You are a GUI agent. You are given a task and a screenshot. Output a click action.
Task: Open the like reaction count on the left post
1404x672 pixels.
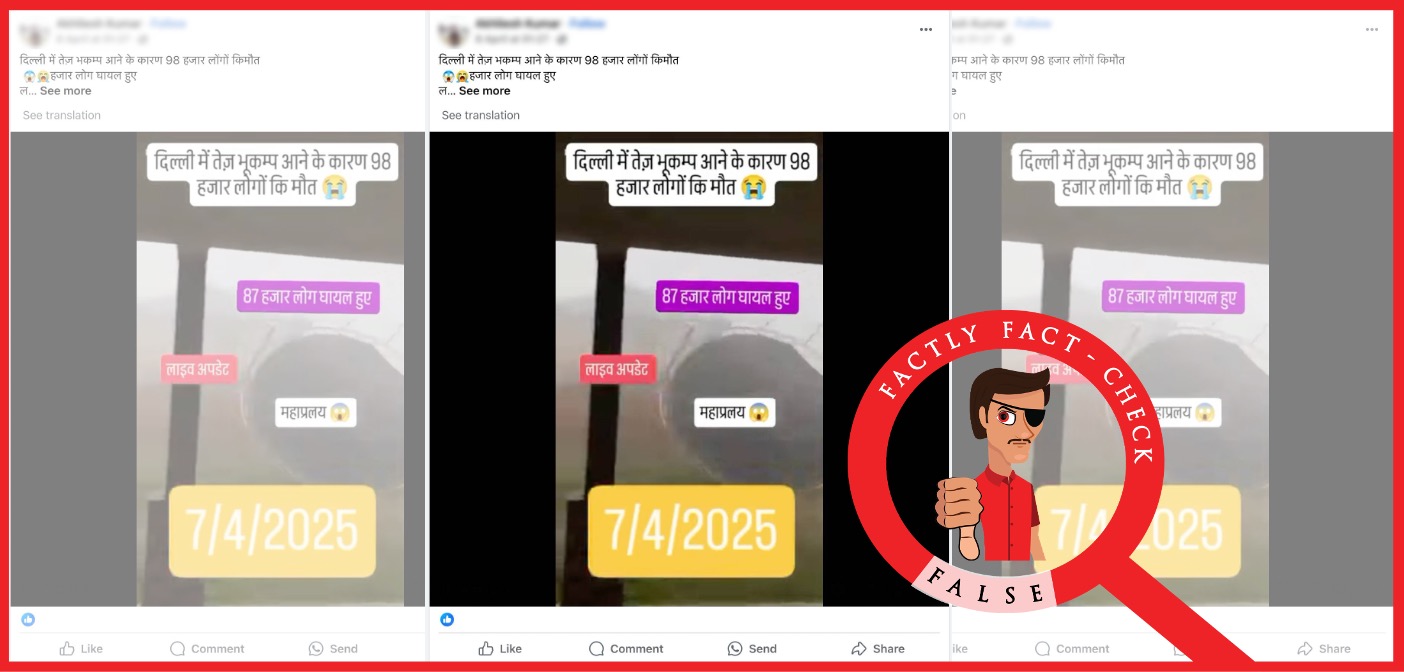[x=28, y=619]
